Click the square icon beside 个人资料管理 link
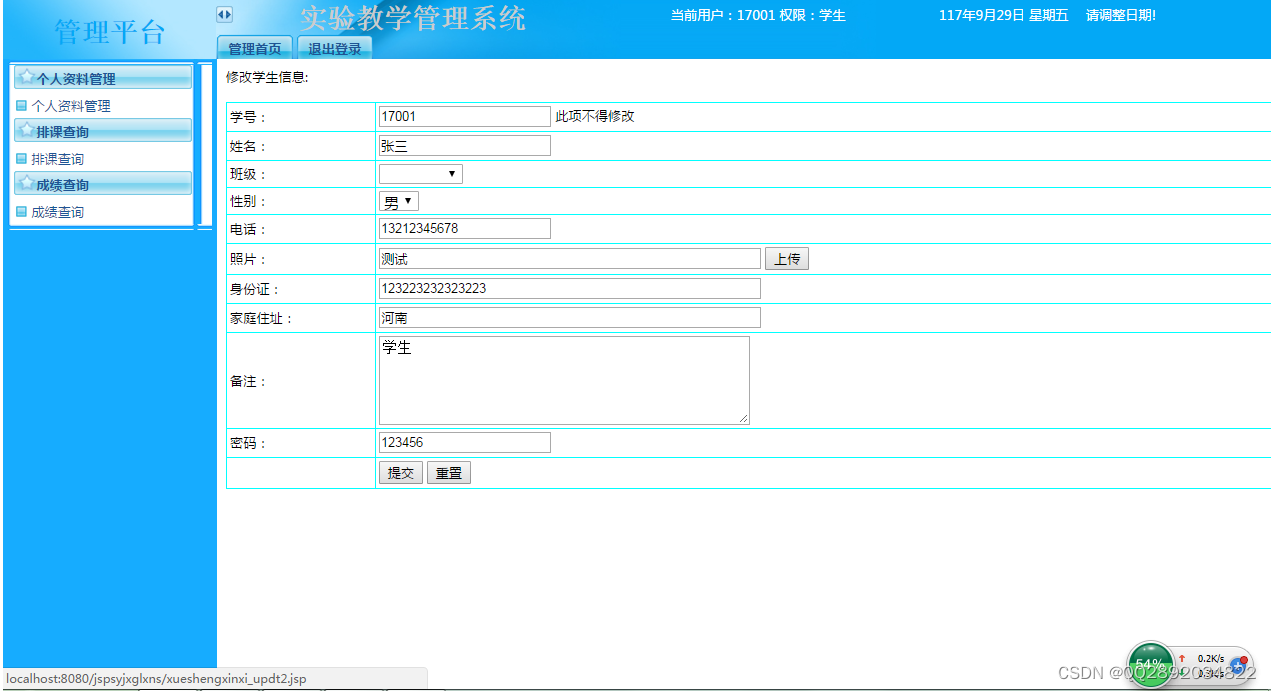 tap(21, 105)
